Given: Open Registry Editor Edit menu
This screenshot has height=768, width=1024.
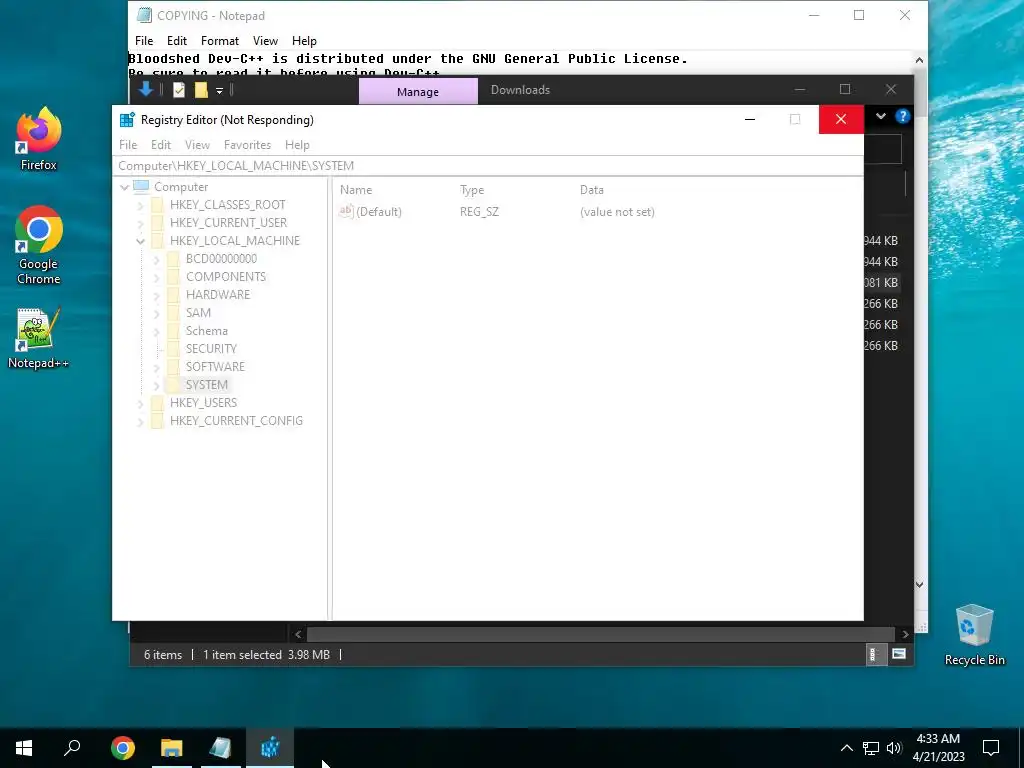Looking at the screenshot, I should pyautogui.click(x=161, y=145).
